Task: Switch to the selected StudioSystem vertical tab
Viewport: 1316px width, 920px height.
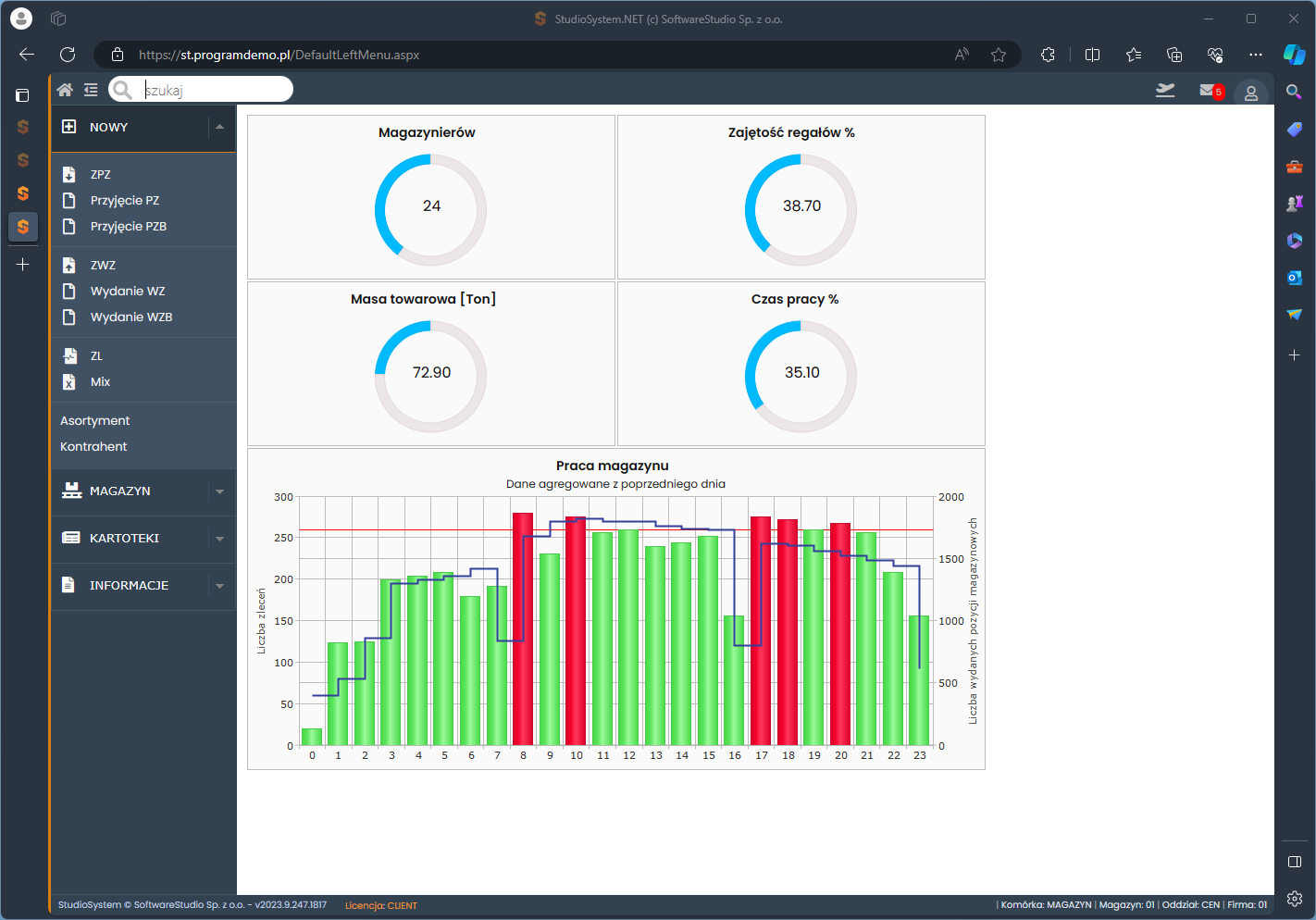Action: tap(23, 227)
